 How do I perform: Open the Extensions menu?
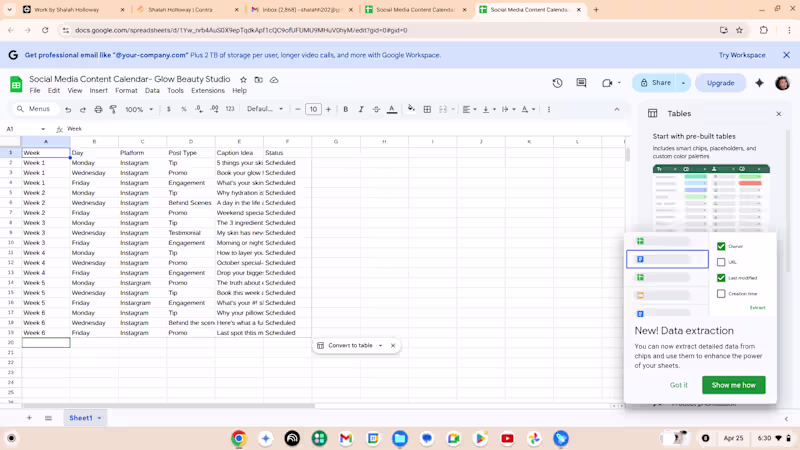point(208,90)
